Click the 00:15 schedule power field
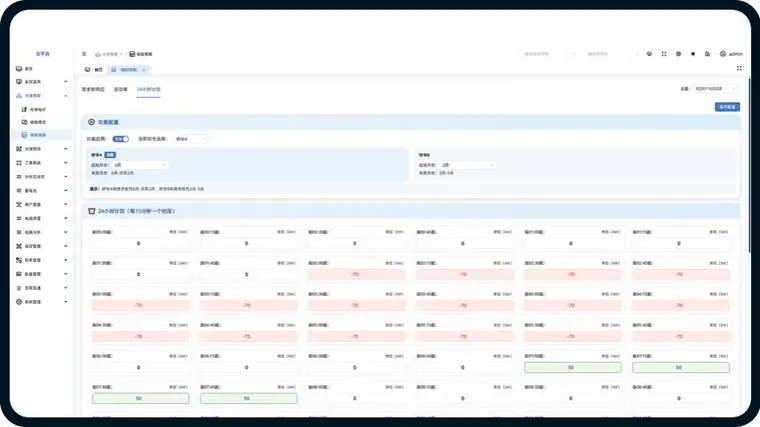The image size is (760, 427). pos(248,244)
